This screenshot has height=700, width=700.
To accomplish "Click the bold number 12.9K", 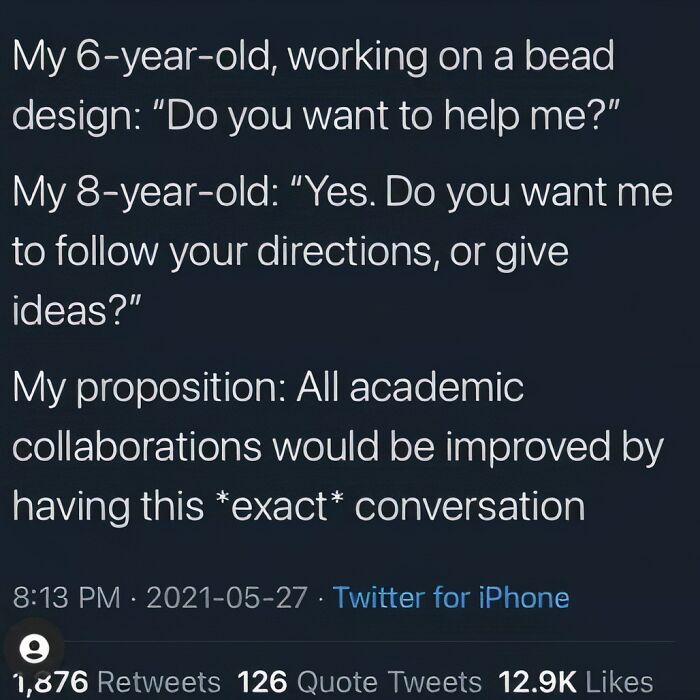I will pyautogui.click(x=538, y=682).
